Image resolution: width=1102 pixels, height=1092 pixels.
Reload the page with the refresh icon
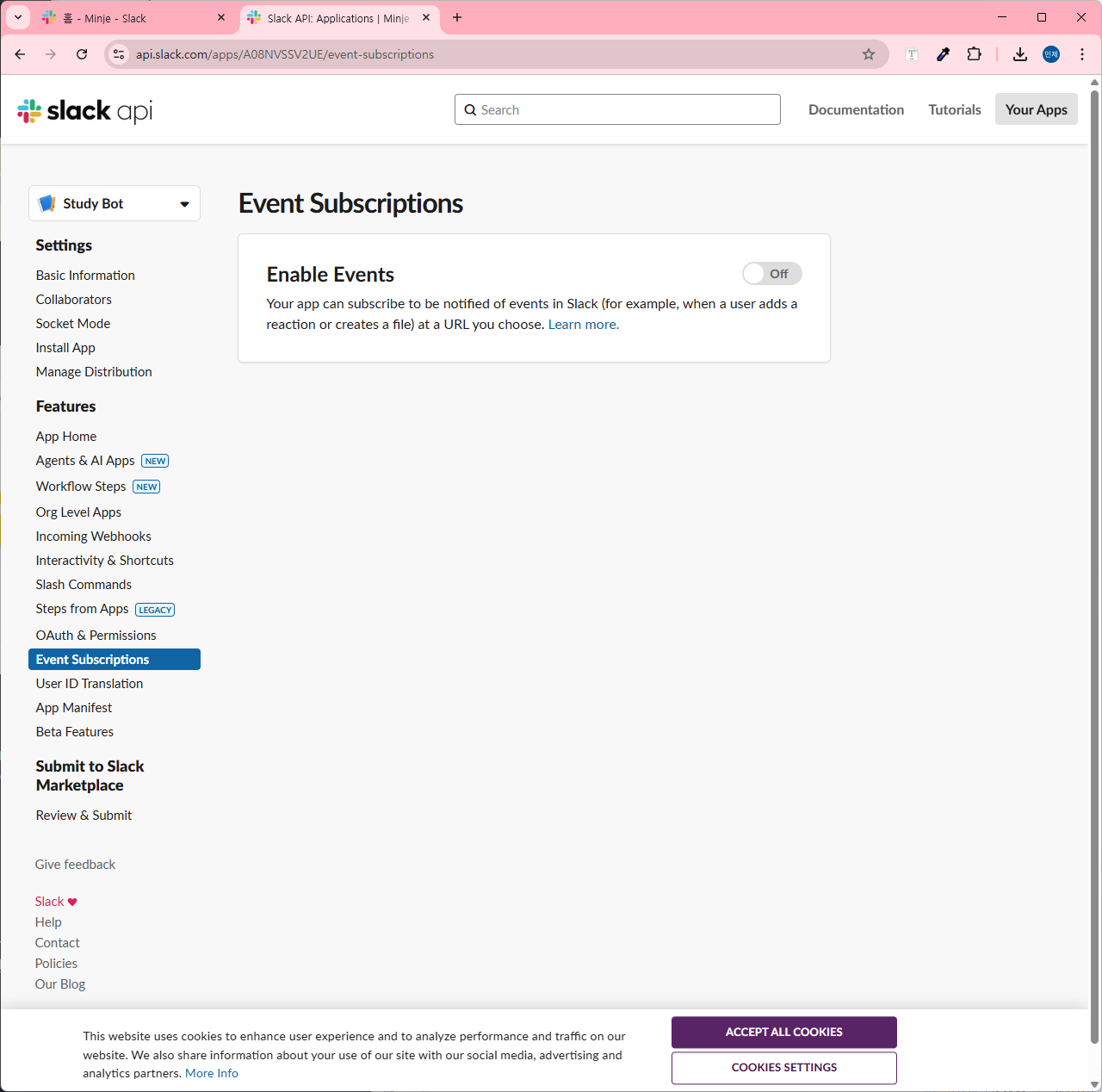(x=82, y=54)
